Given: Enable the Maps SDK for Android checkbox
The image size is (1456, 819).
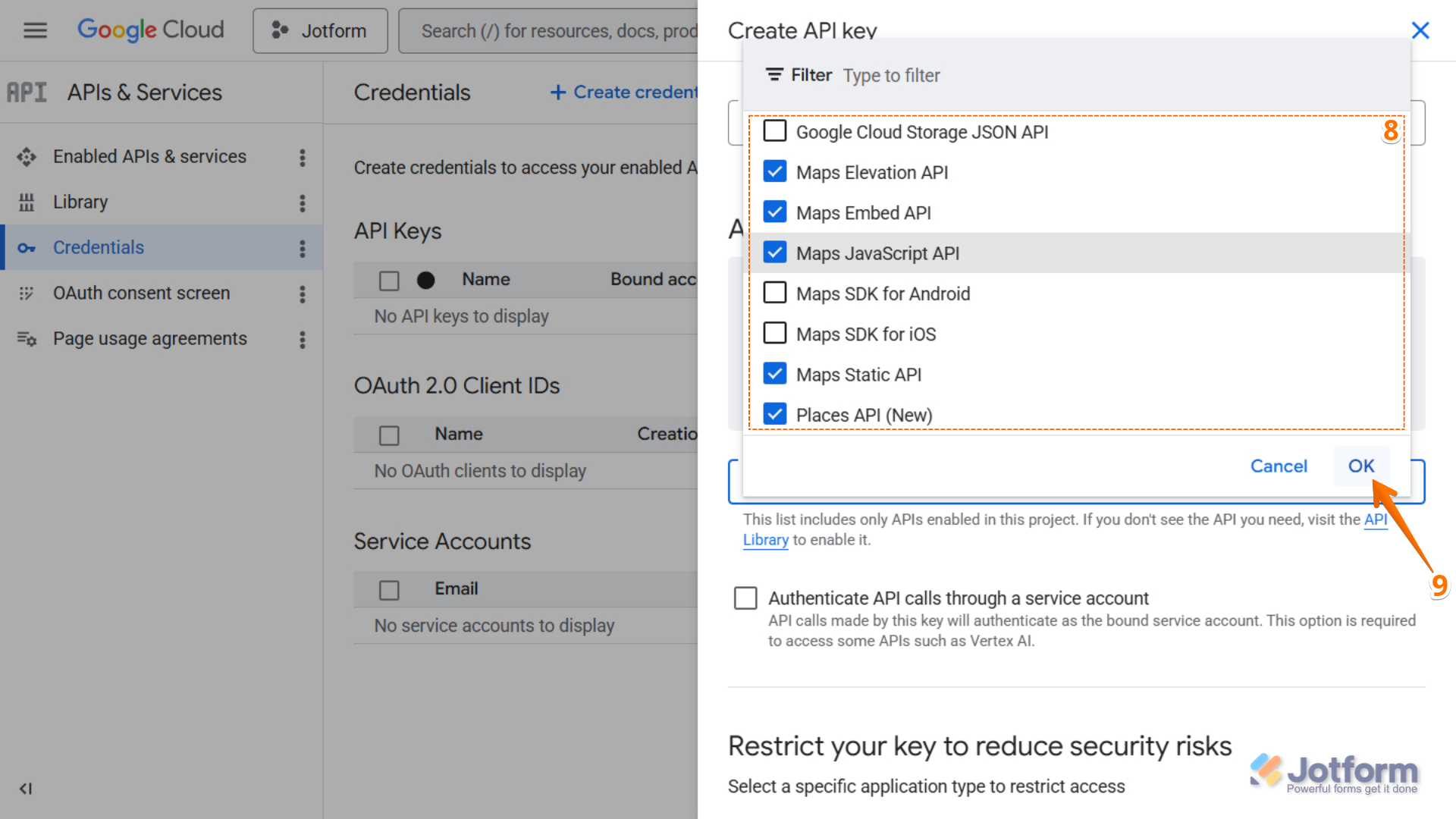Looking at the screenshot, I should point(774,293).
